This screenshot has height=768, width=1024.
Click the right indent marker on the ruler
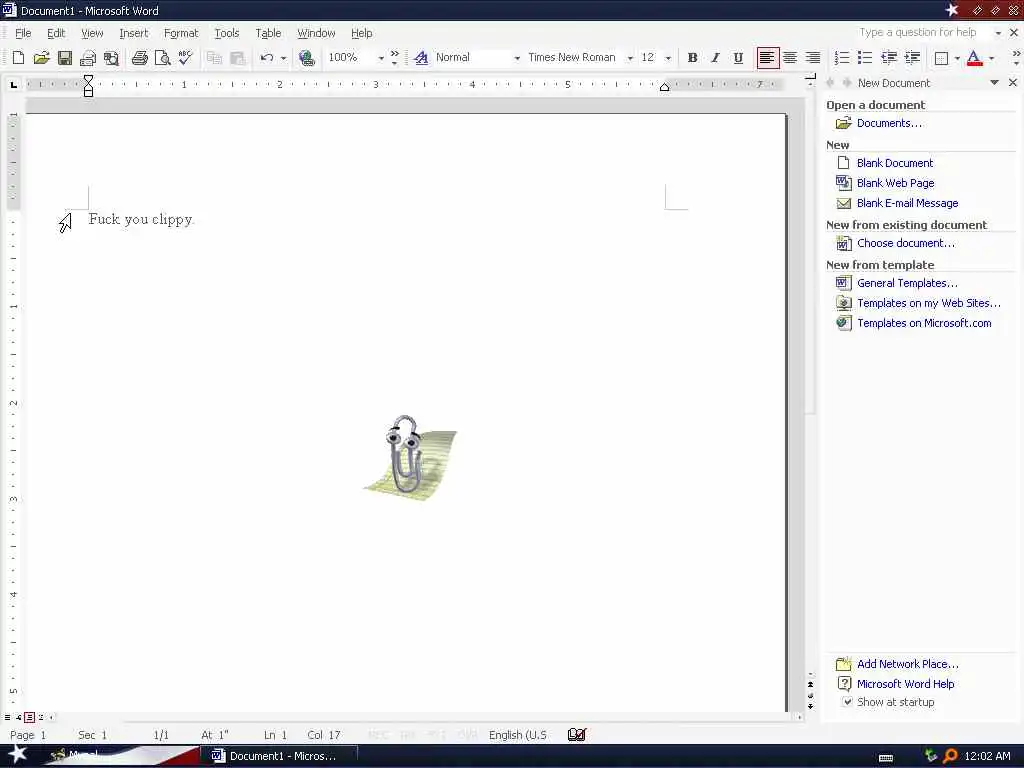pos(664,88)
